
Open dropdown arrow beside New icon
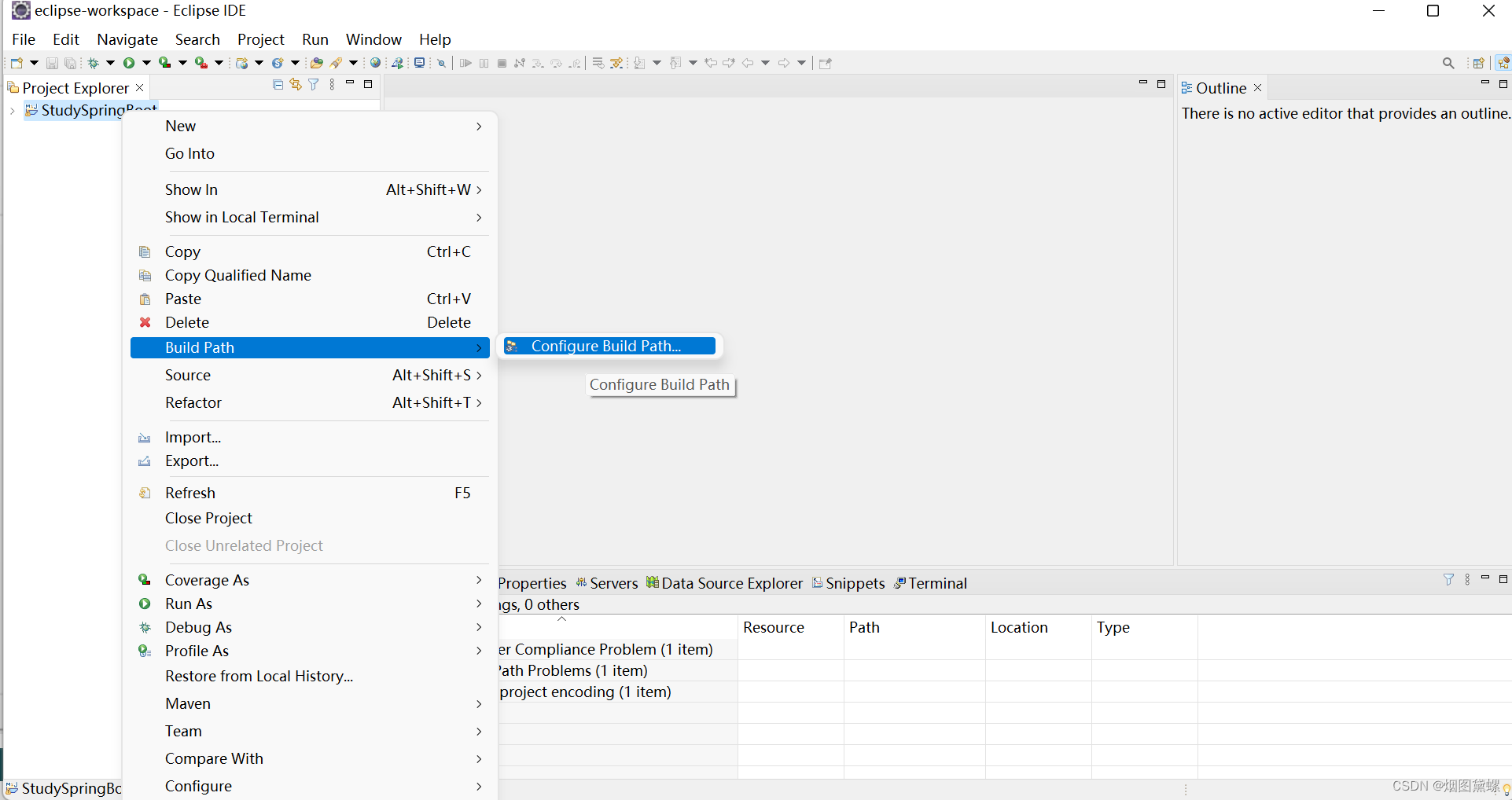(34, 63)
